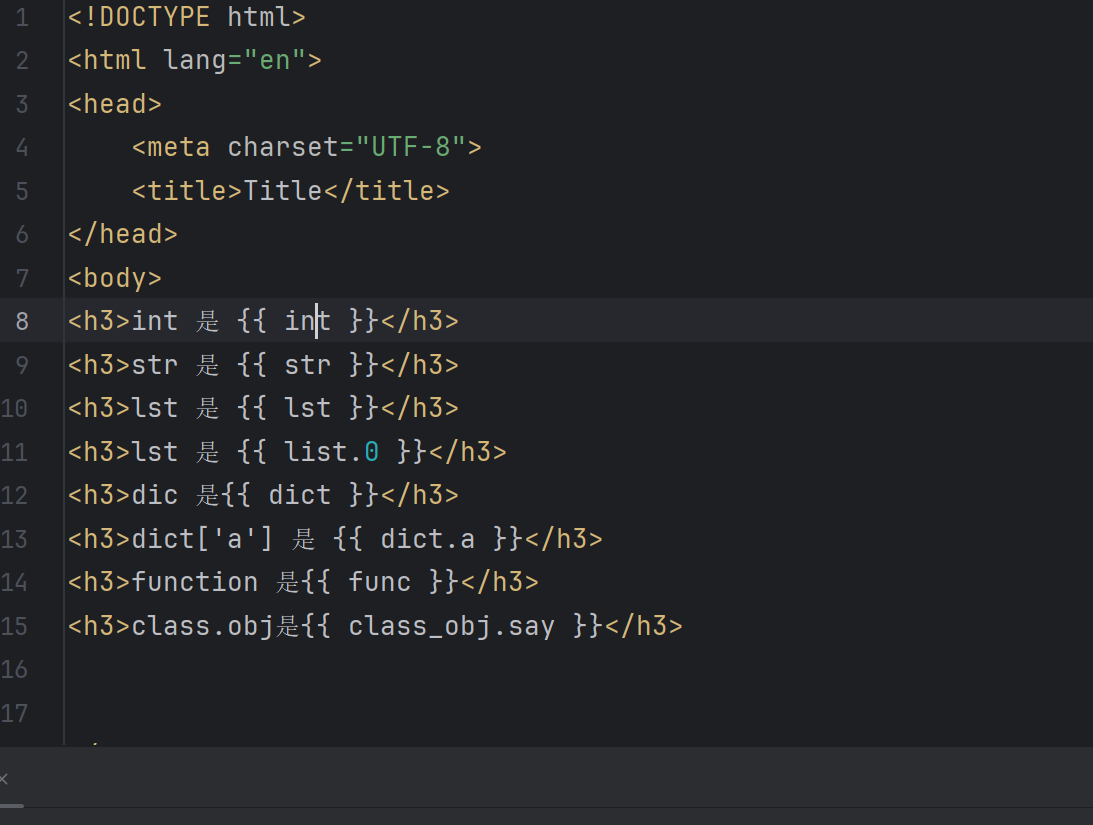Click the dict.a template expression
Image resolution: width=1093 pixels, height=825 pixels.
pos(427,540)
